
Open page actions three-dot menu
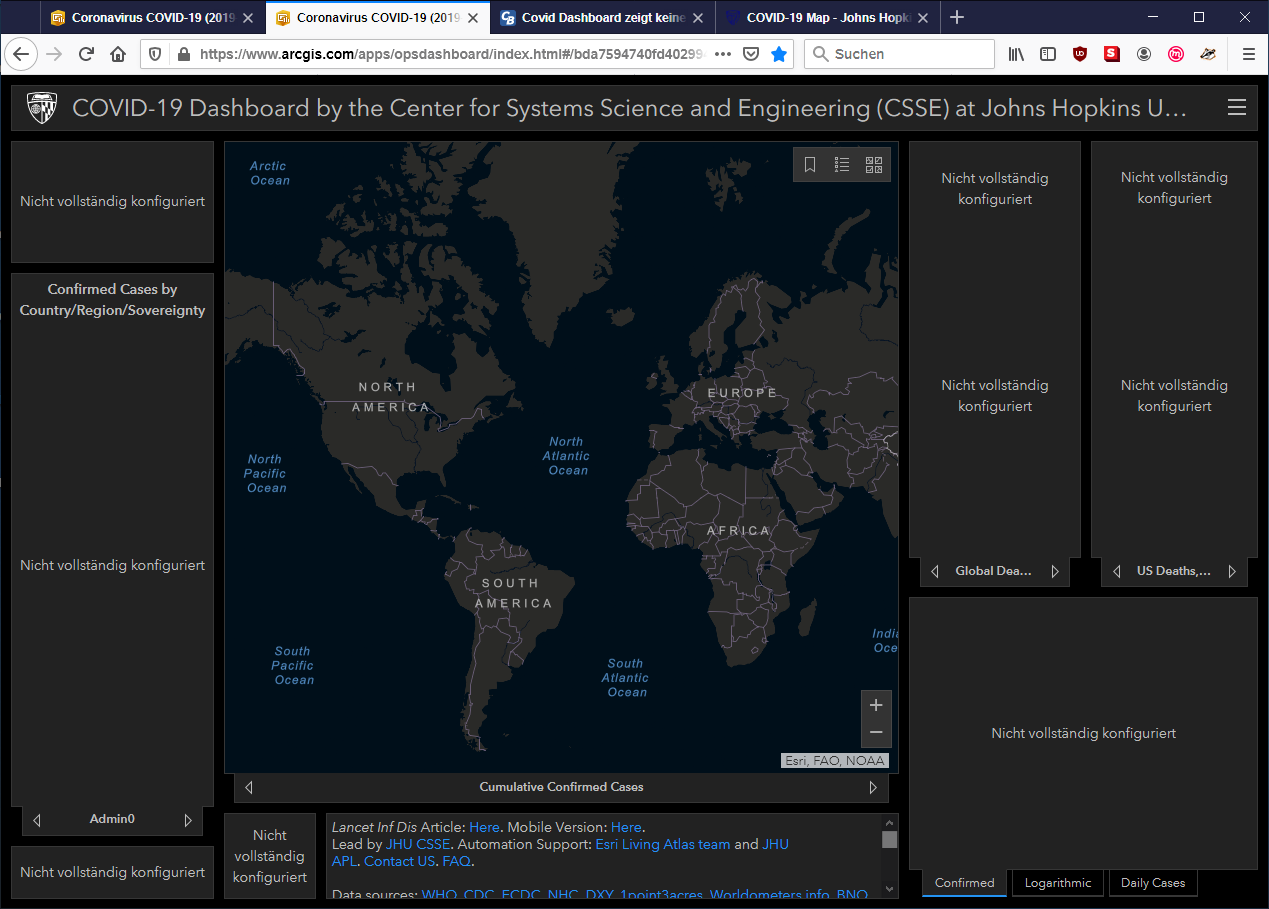click(x=723, y=54)
